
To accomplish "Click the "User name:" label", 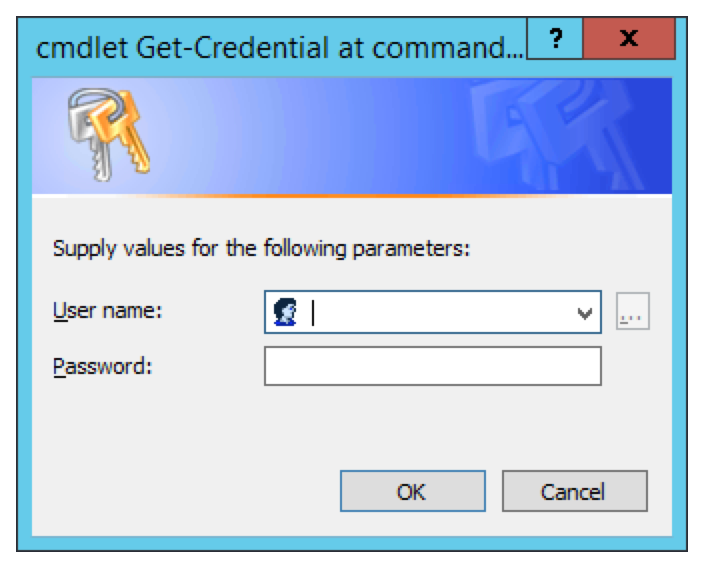I will (x=107, y=311).
